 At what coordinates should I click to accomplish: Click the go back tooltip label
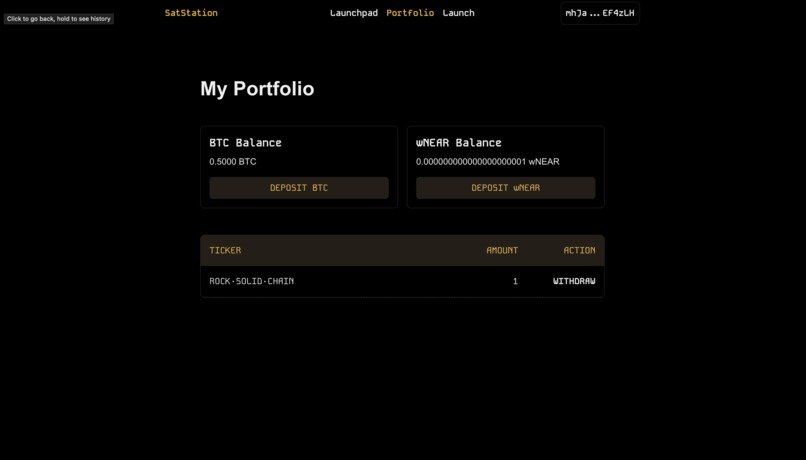click(59, 19)
